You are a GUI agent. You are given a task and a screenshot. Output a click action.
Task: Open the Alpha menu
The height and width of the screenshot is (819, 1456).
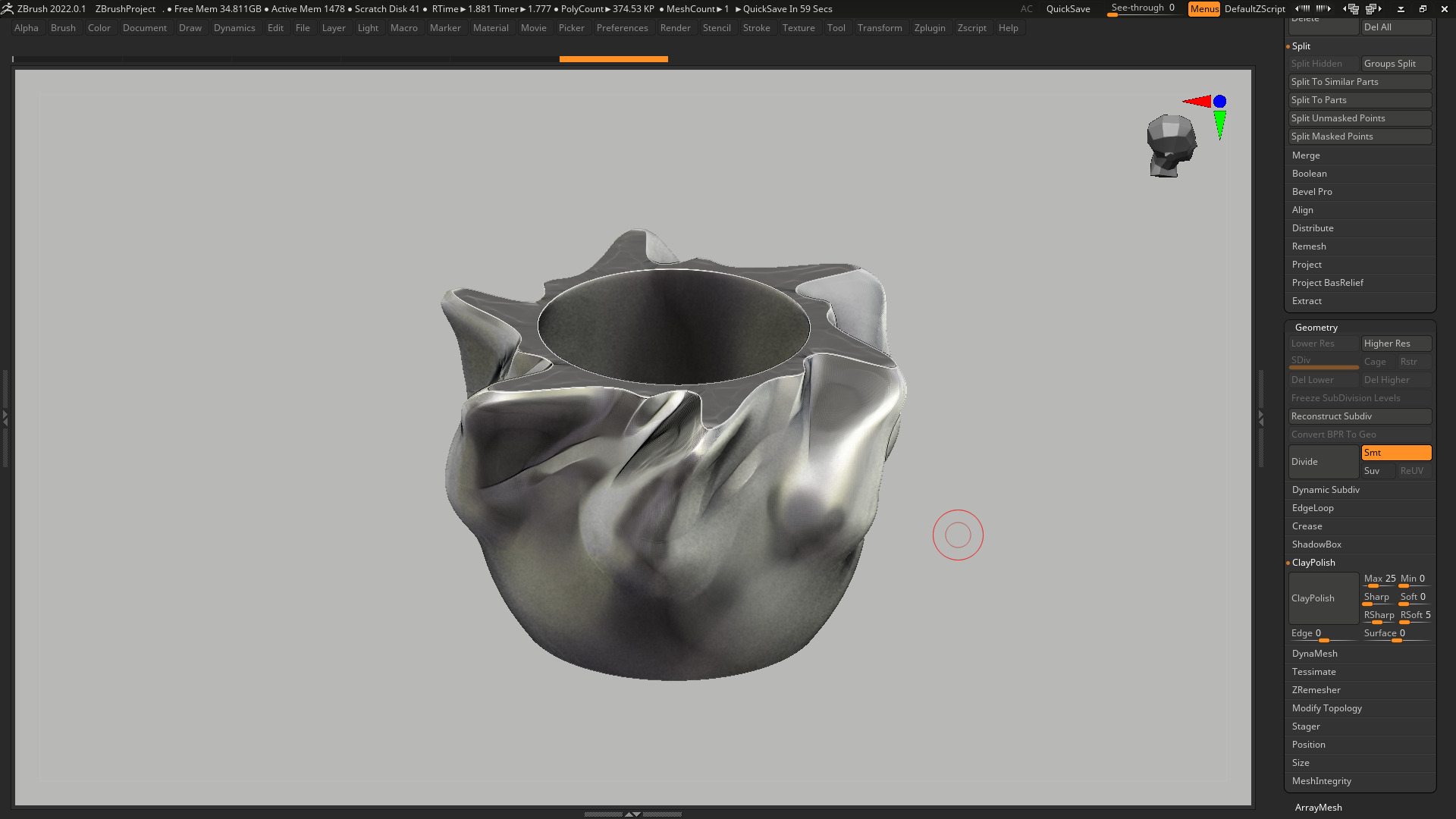27,28
